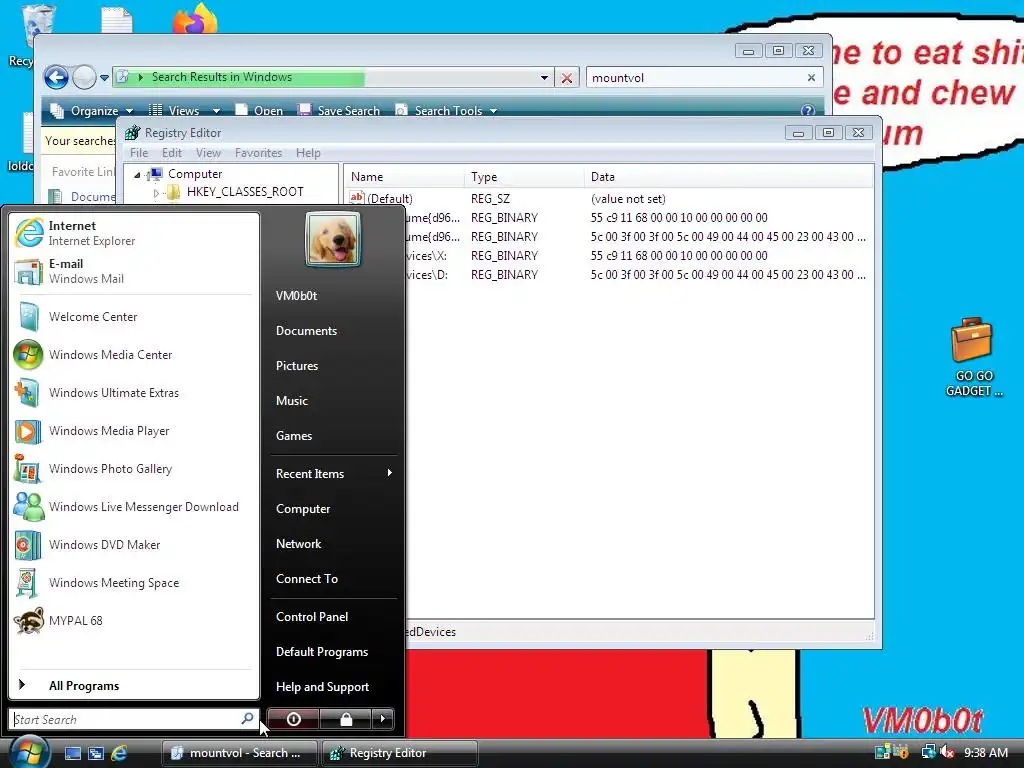Open Windows Ultimate Extras
The height and width of the screenshot is (768, 1024).
pos(134,392)
